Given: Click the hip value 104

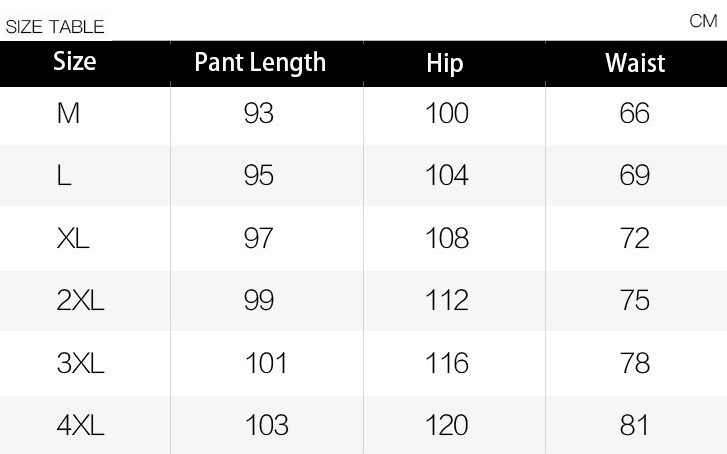Looking at the screenshot, I should 446,176.
